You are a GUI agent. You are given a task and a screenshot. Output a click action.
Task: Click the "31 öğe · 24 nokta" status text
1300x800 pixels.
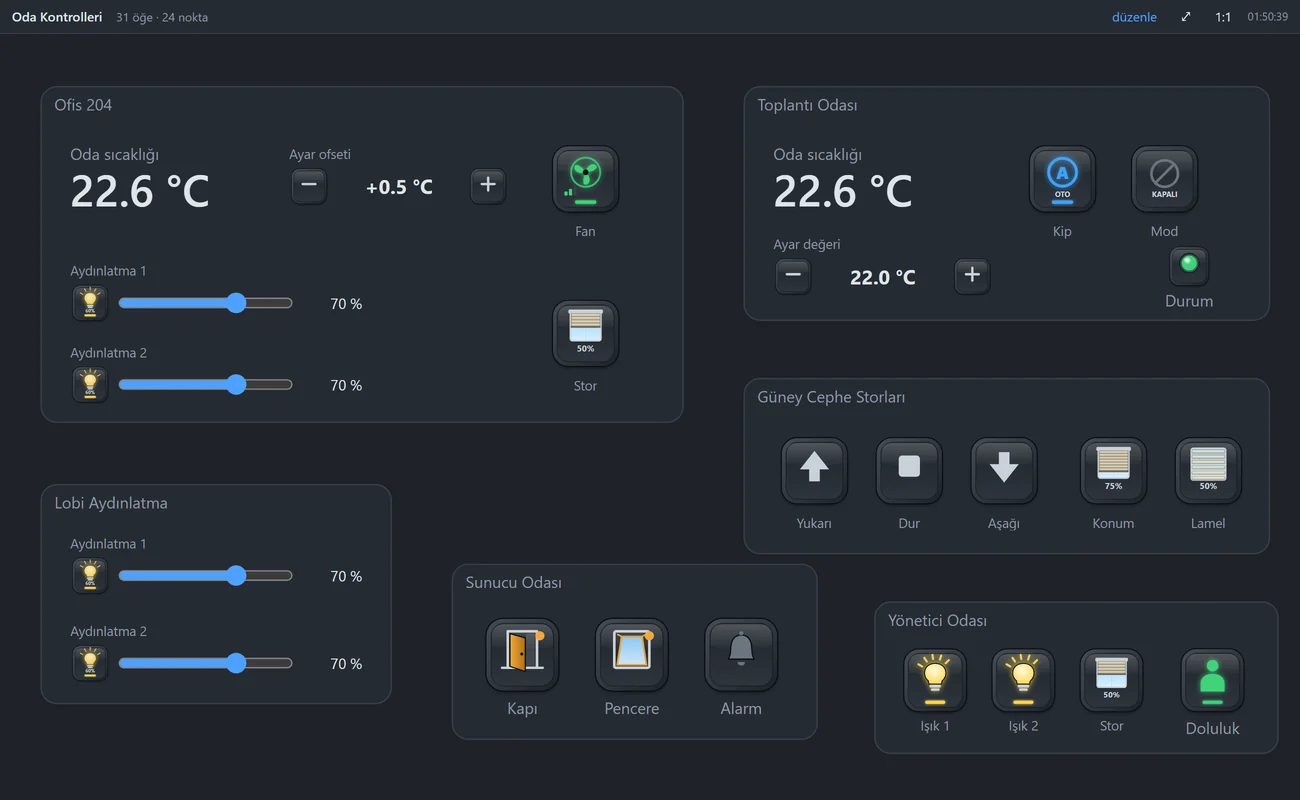162,17
